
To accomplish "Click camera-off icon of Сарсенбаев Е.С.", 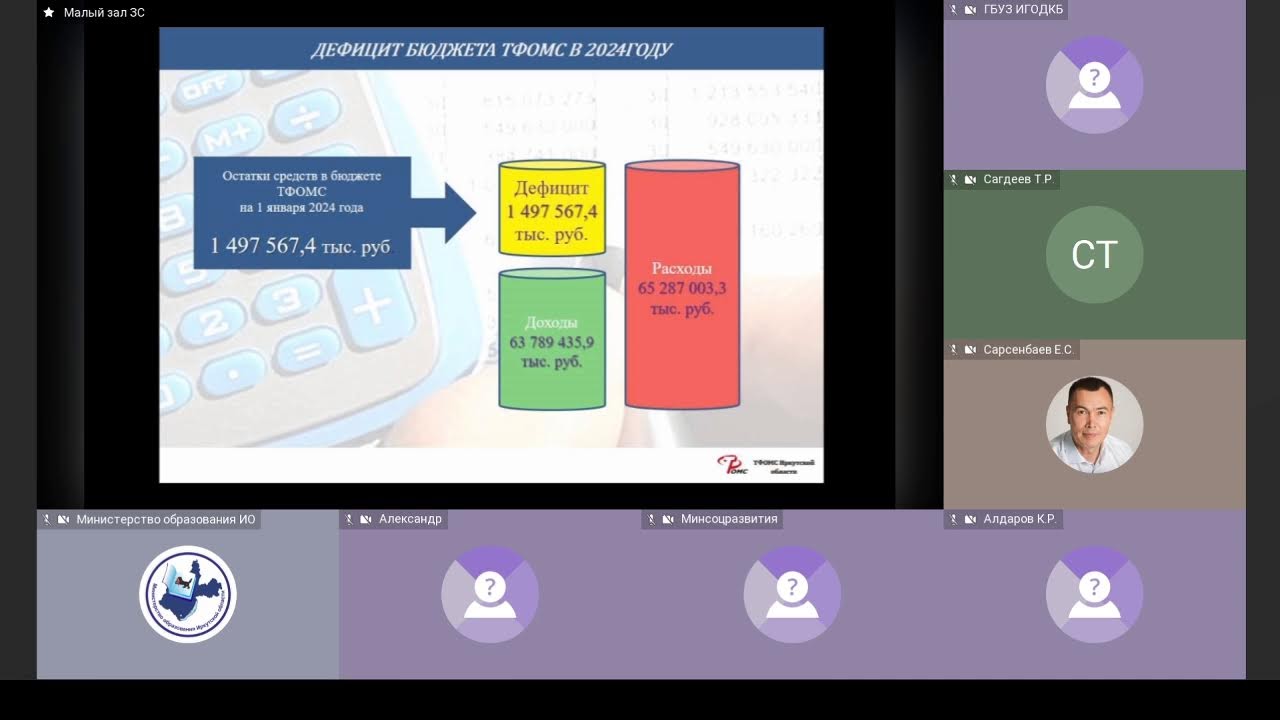I will (970, 350).
